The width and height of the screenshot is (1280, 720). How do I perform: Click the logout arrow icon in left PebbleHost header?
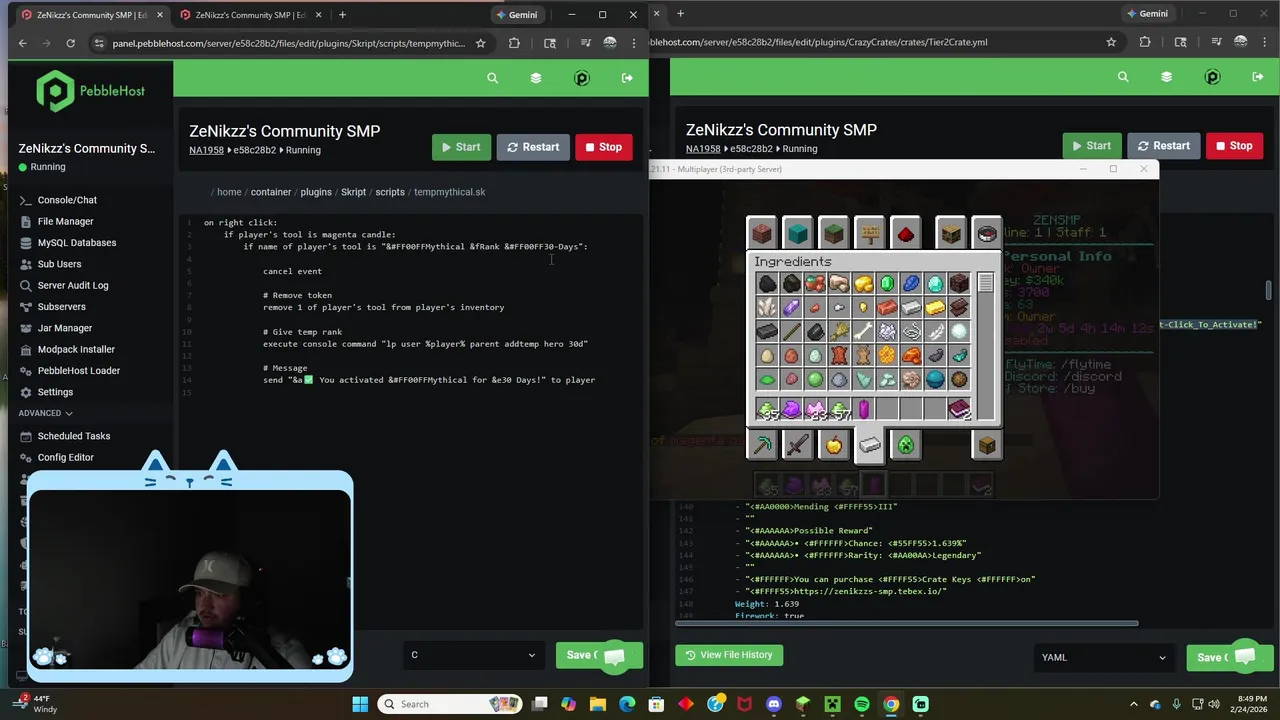(627, 78)
